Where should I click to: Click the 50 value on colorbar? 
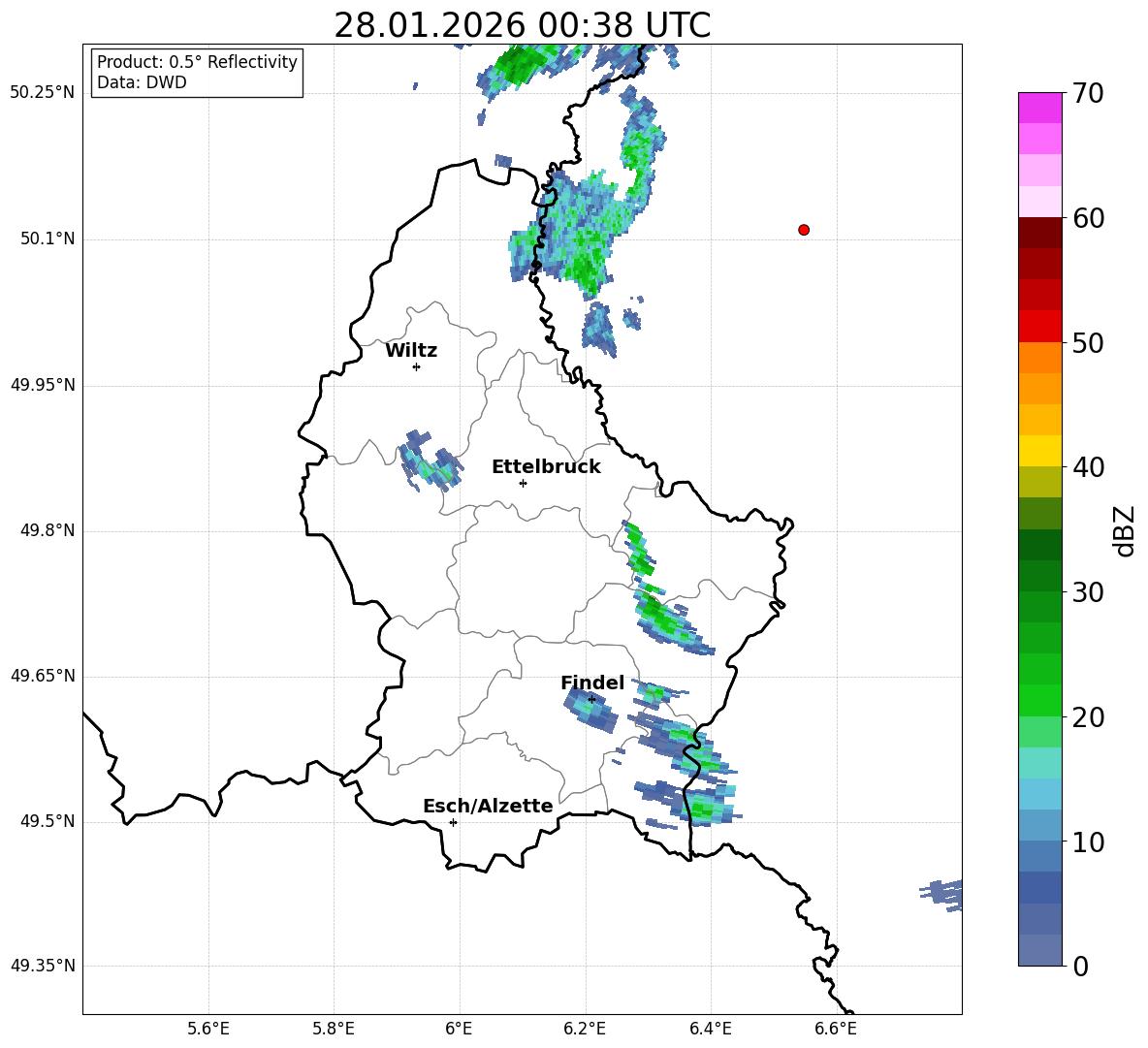1088,343
